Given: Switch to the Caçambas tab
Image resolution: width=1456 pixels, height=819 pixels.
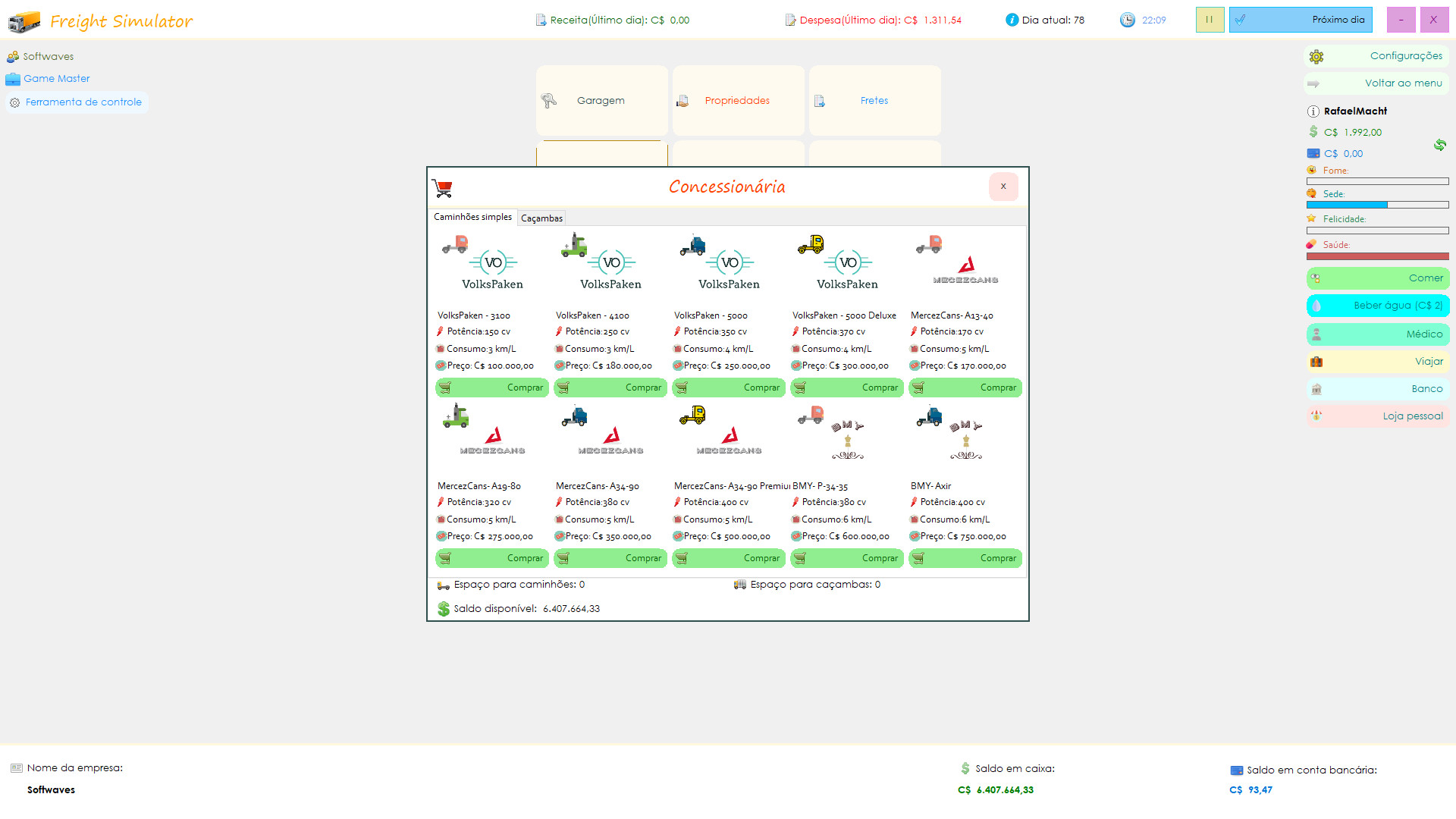Looking at the screenshot, I should coord(541,218).
